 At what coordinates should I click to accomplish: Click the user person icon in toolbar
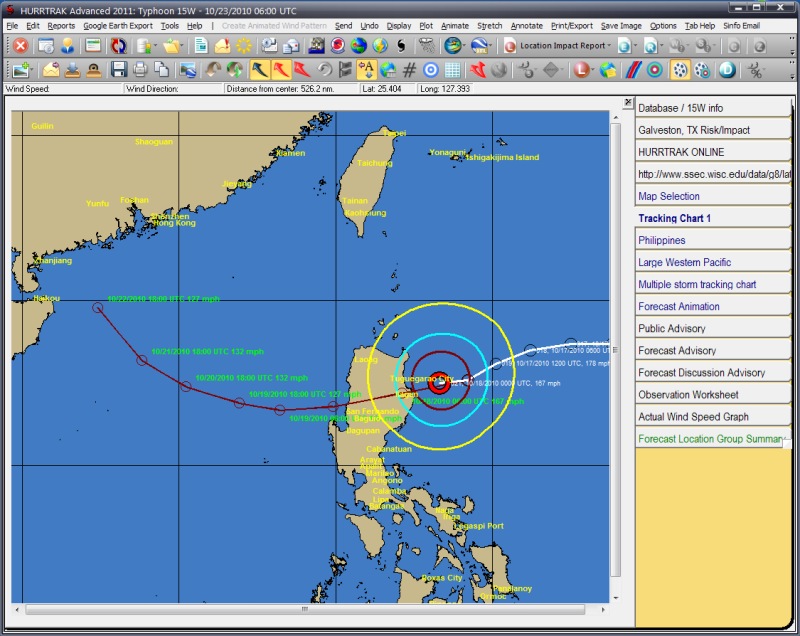pos(67,46)
